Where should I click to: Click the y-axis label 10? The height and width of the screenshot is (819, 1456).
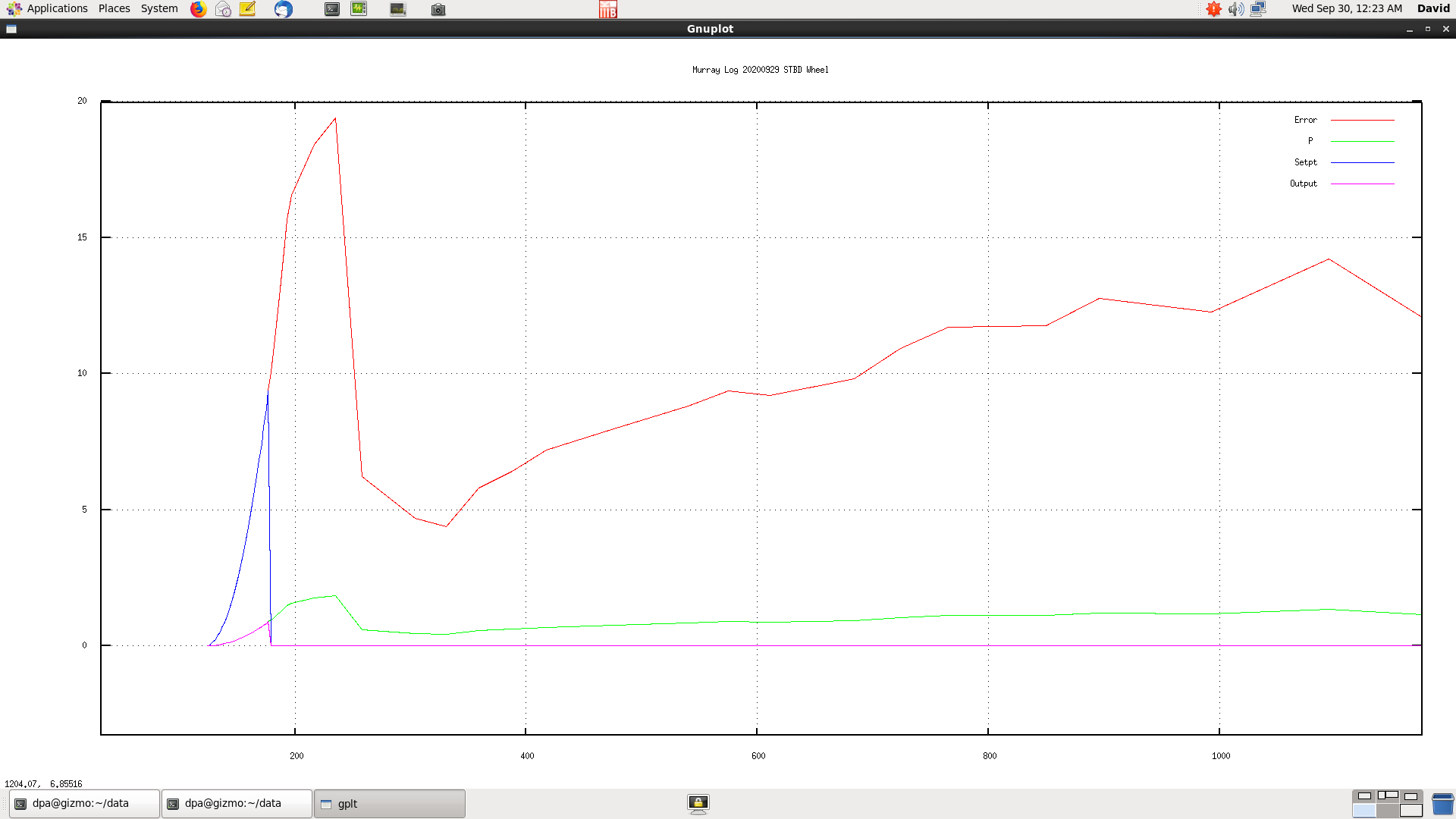coord(82,373)
